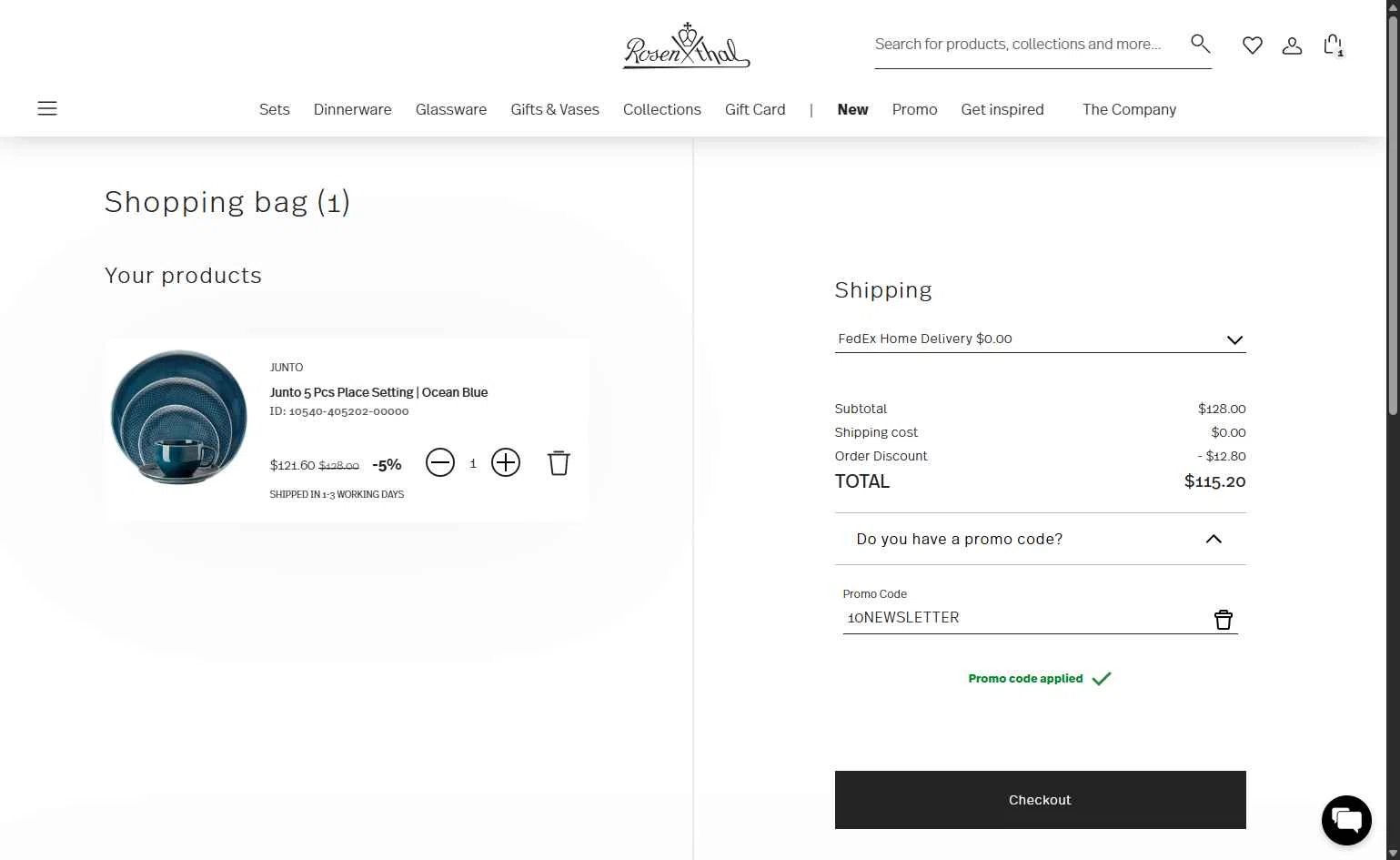Open the New products link
Screen dimensions: 1400x860
pyautogui.click(x=852, y=109)
